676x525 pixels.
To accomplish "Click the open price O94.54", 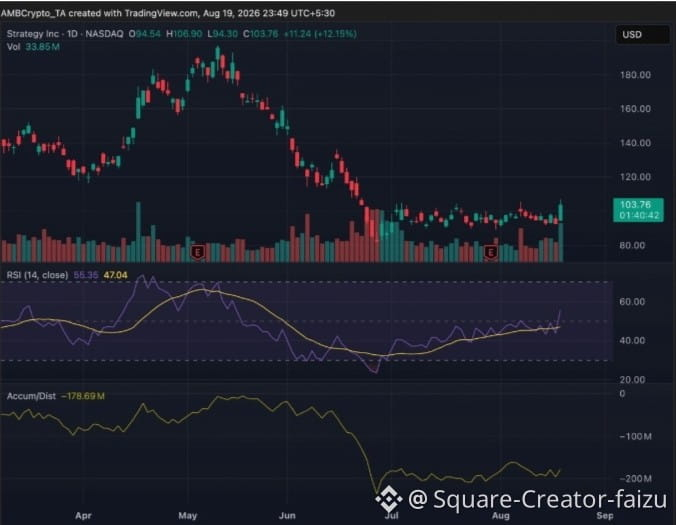I will click(x=145, y=34).
